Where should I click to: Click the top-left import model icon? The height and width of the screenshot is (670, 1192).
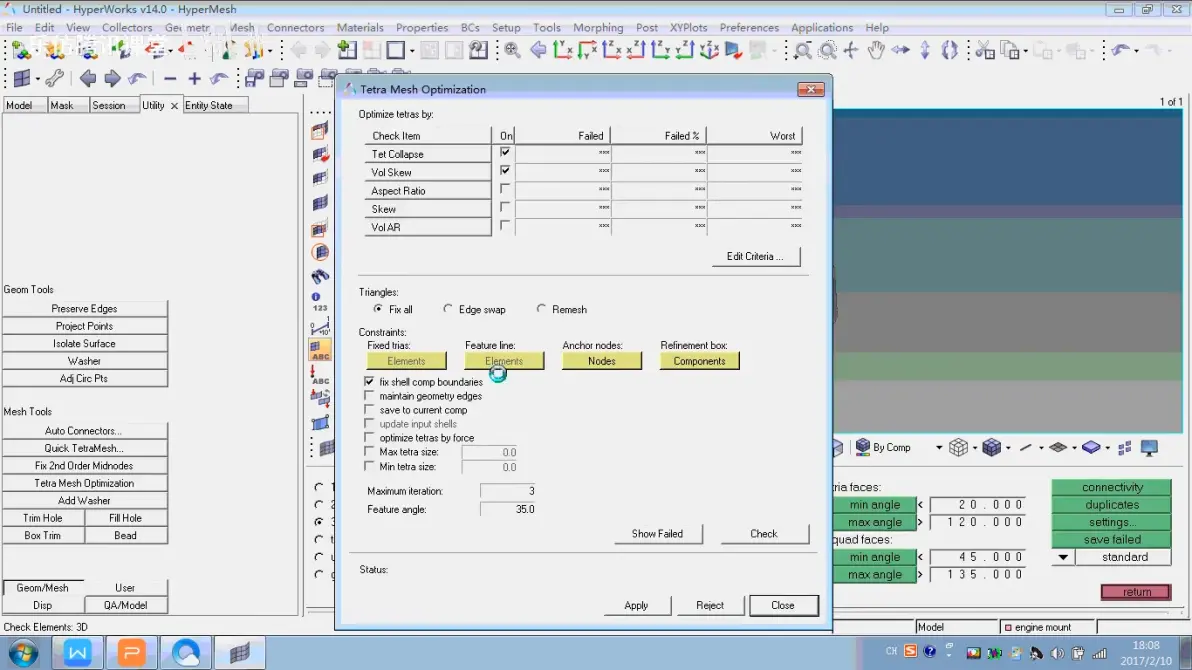21,50
